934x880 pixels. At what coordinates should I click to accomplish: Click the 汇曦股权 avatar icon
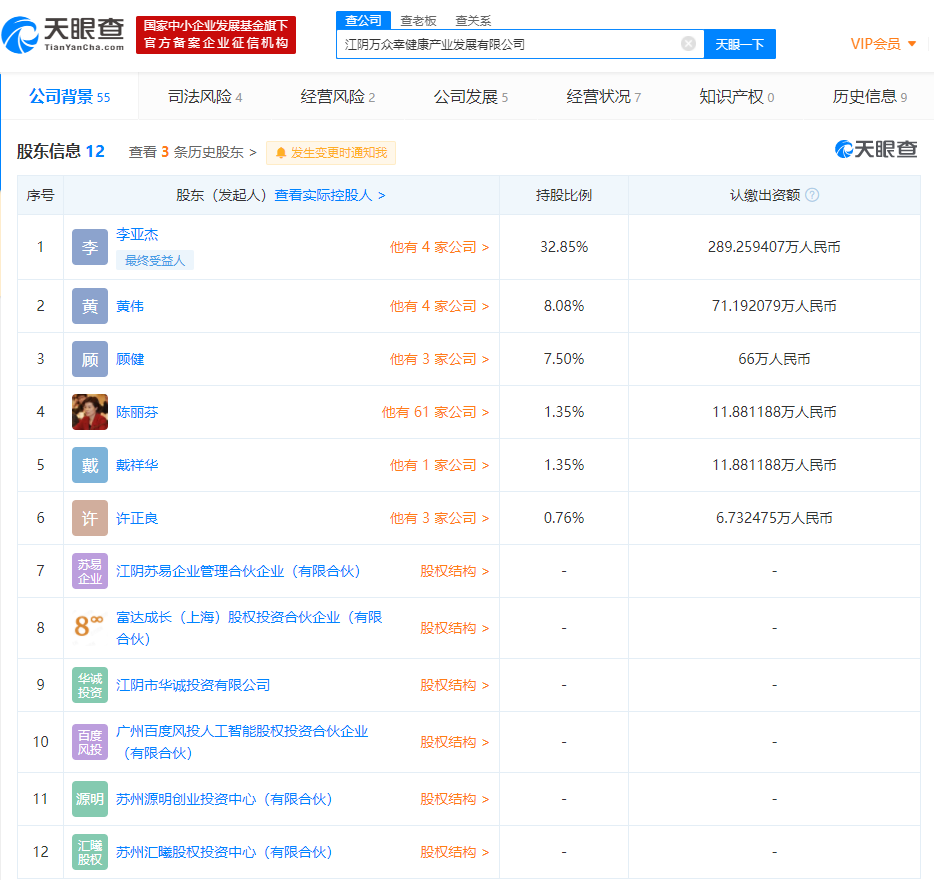90,852
